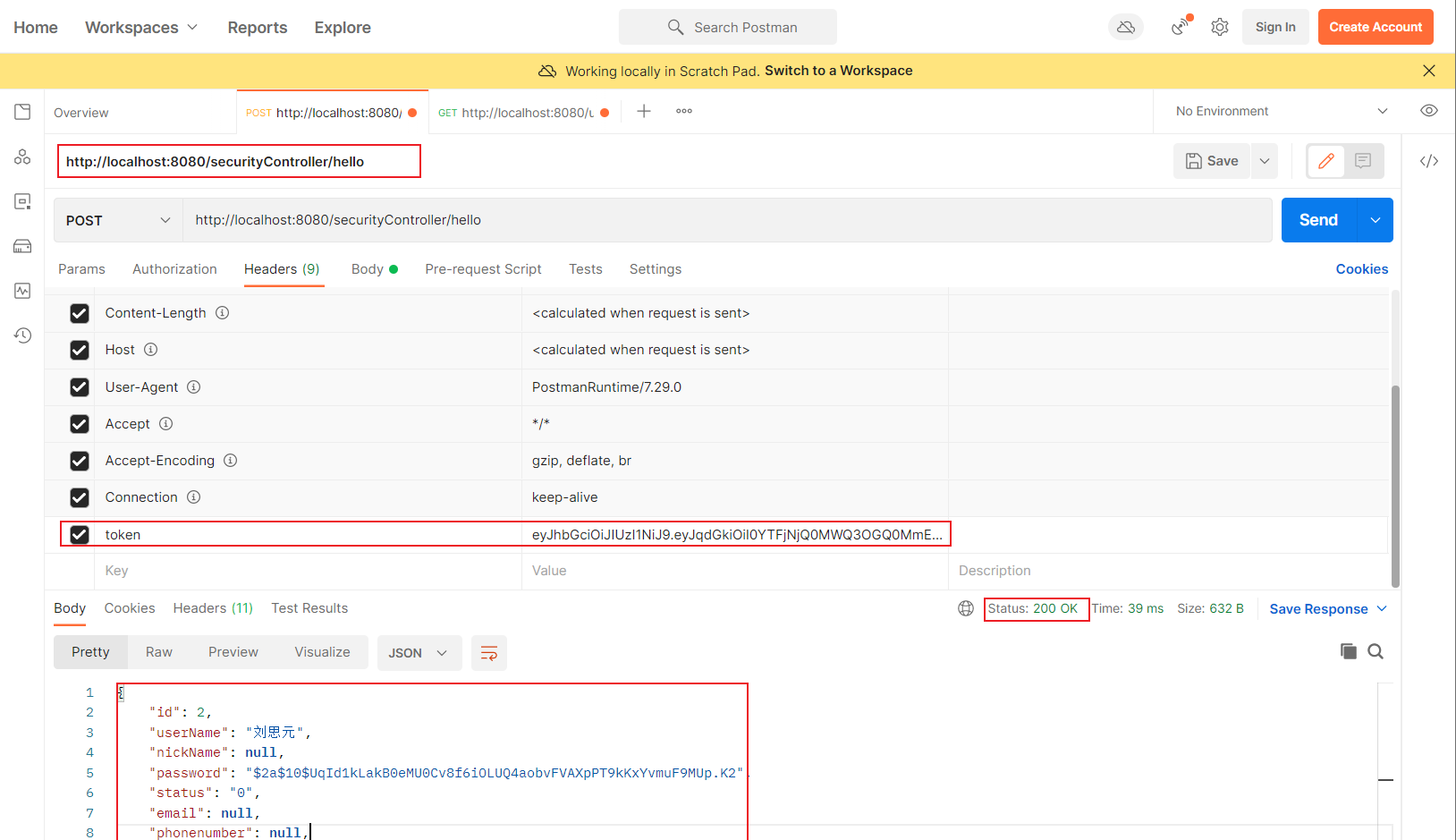Screen dimensions: 1456x840
Task: Click the headers table vertical scrollbar
Action: pyautogui.click(x=1395, y=486)
